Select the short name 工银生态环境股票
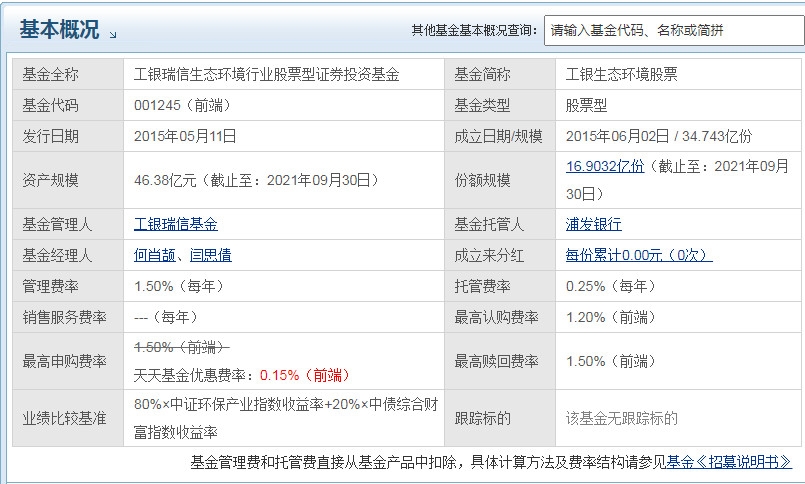This screenshot has width=805, height=484. [x=621, y=74]
